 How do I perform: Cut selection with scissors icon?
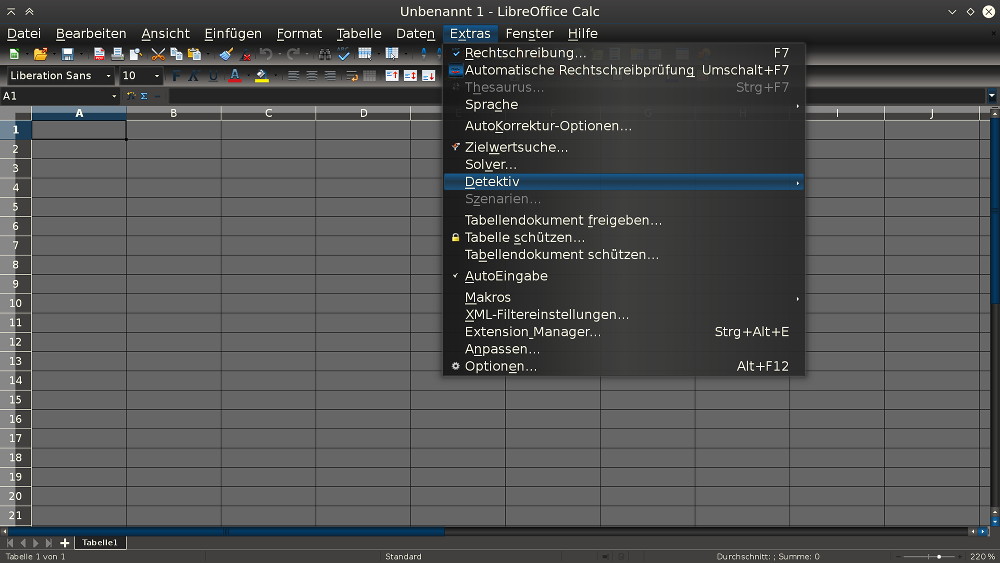(x=158, y=54)
